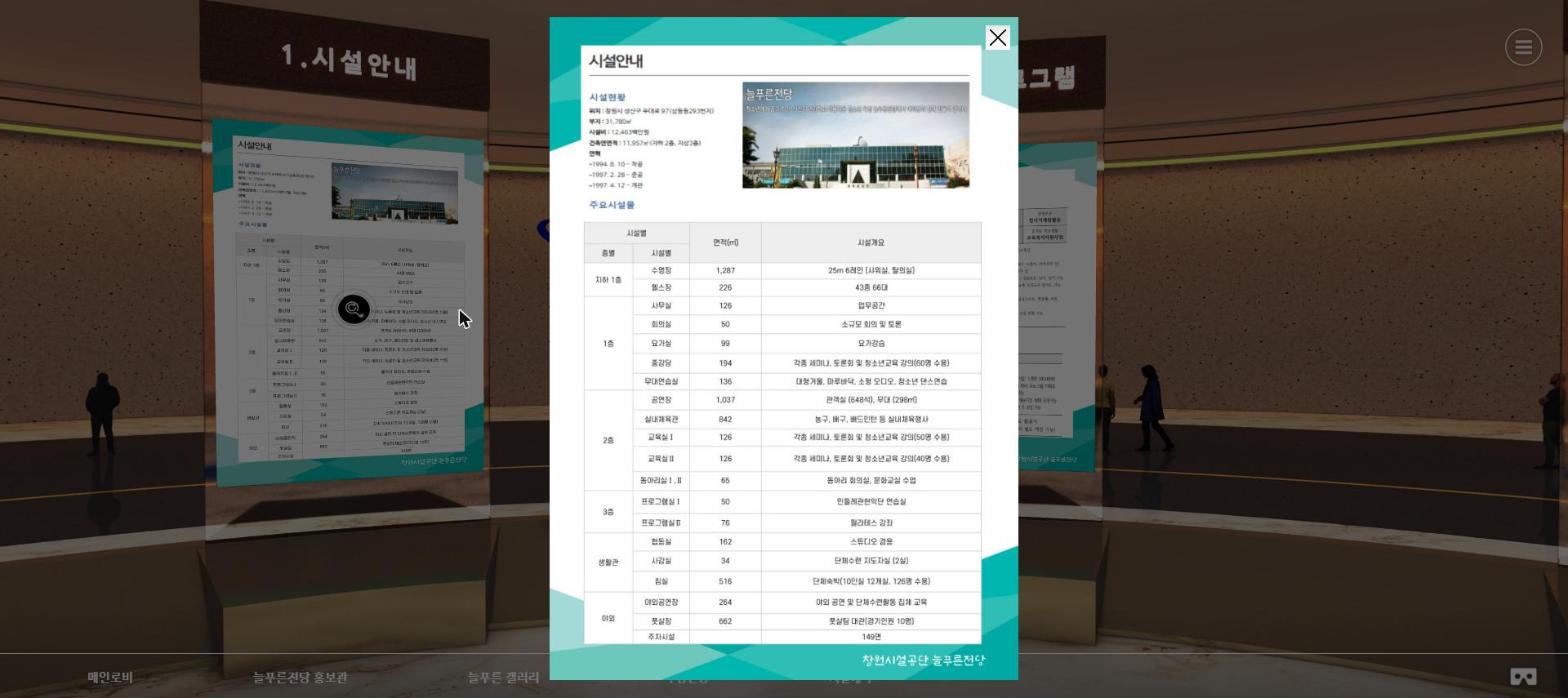Click the 149면 parking value
1568x698 pixels.
click(871, 637)
